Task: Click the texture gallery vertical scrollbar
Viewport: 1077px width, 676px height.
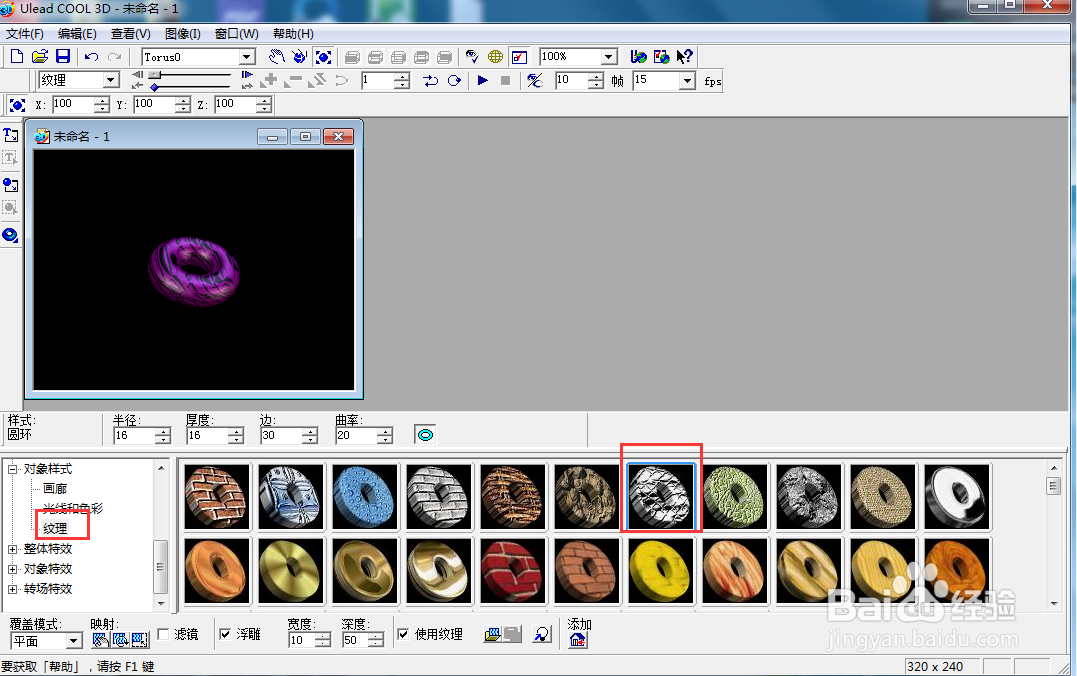Action: (x=1054, y=536)
